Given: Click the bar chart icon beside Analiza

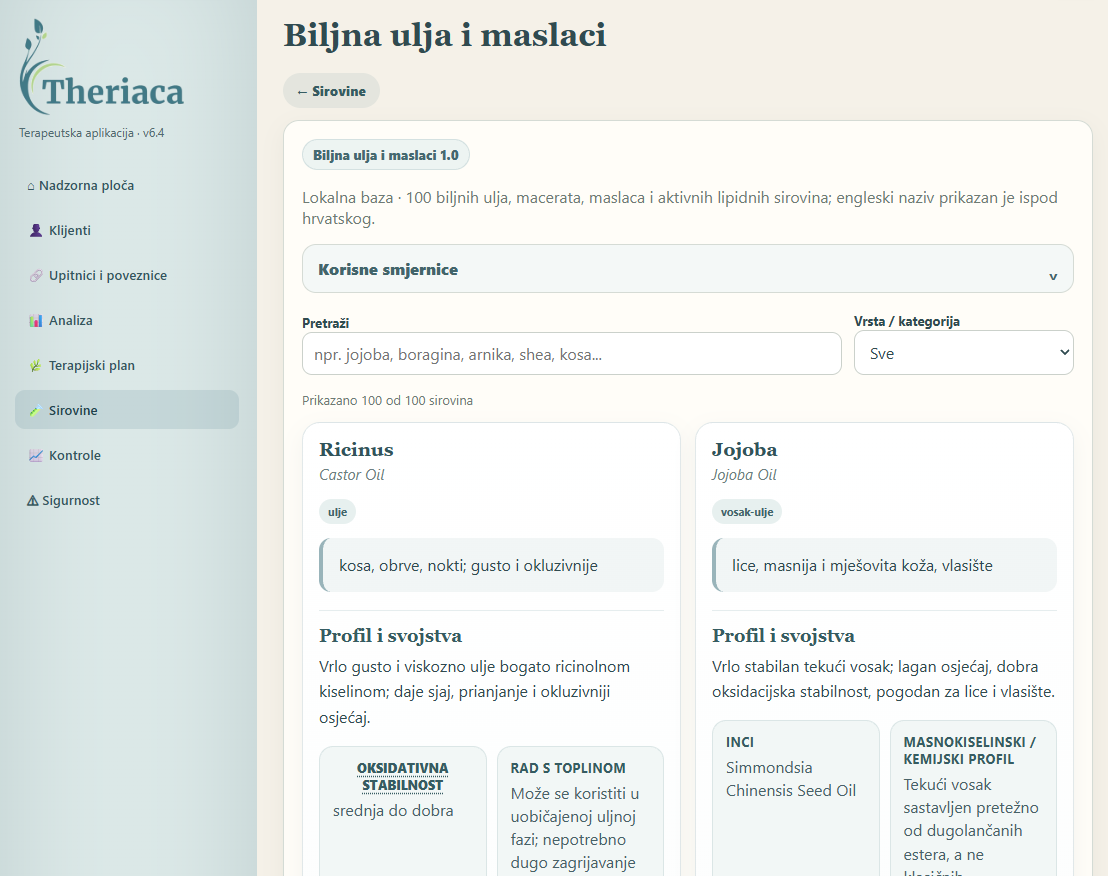Looking at the screenshot, I should coord(35,321).
